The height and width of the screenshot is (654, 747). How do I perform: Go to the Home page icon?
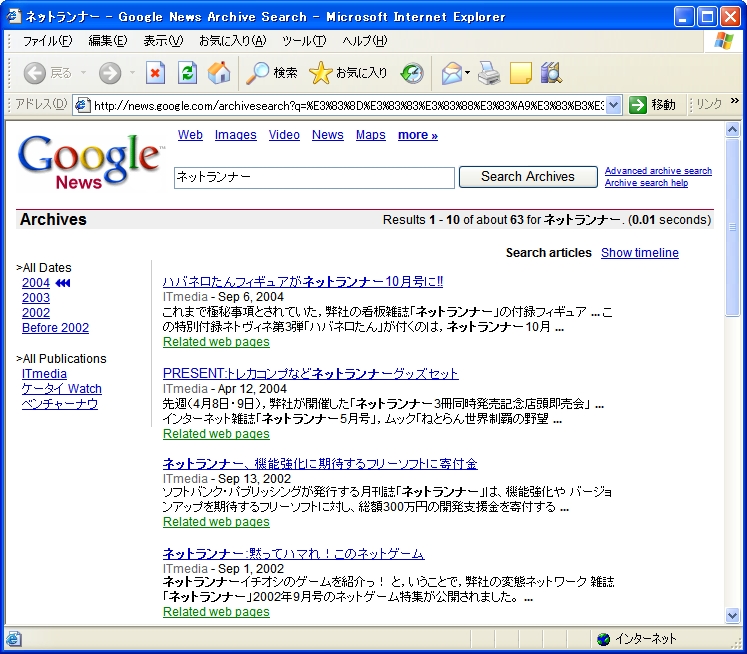[219, 73]
